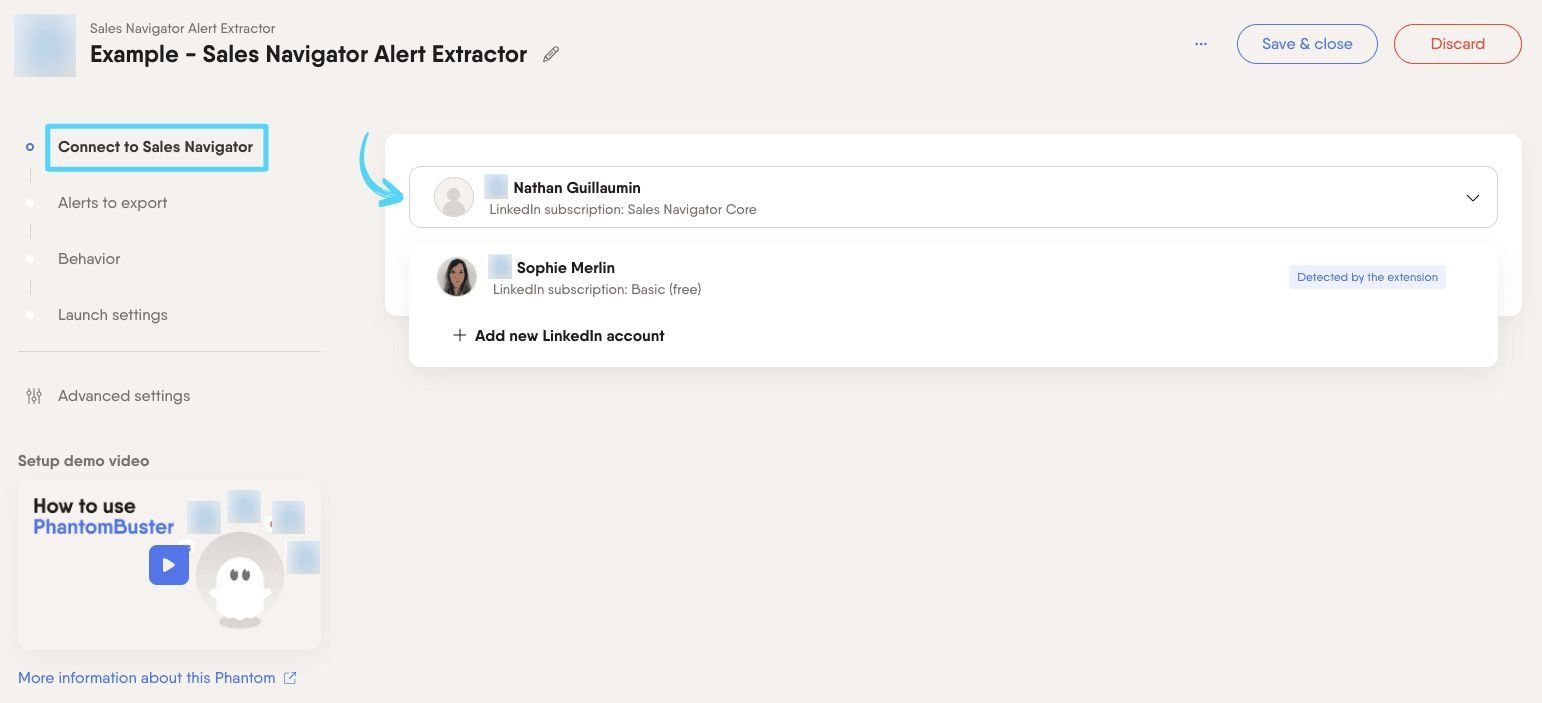1542x703 pixels.
Task: Open the three-dot more options menu
Action: click(1201, 44)
